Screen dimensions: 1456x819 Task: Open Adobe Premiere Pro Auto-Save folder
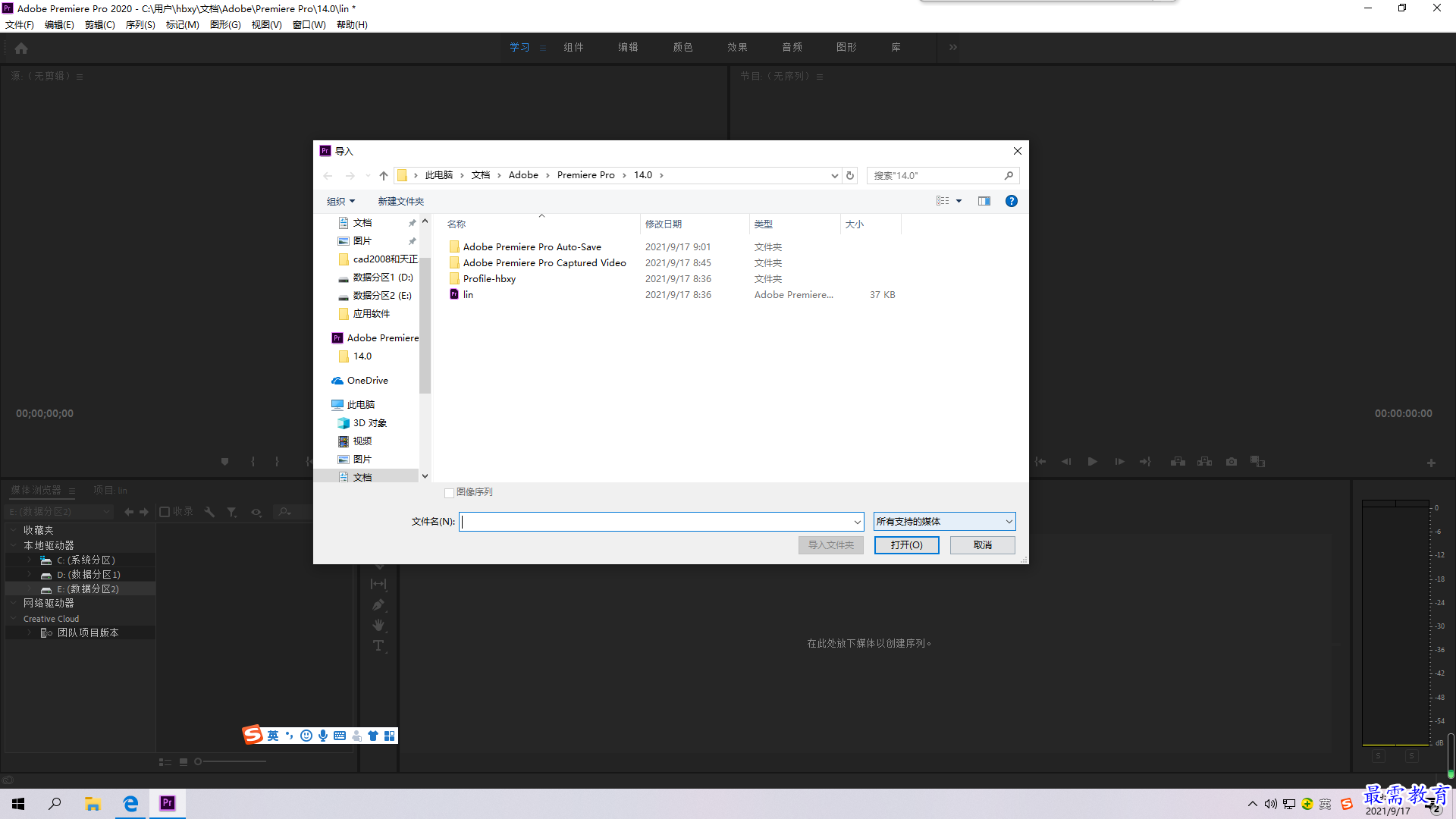(x=532, y=246)
